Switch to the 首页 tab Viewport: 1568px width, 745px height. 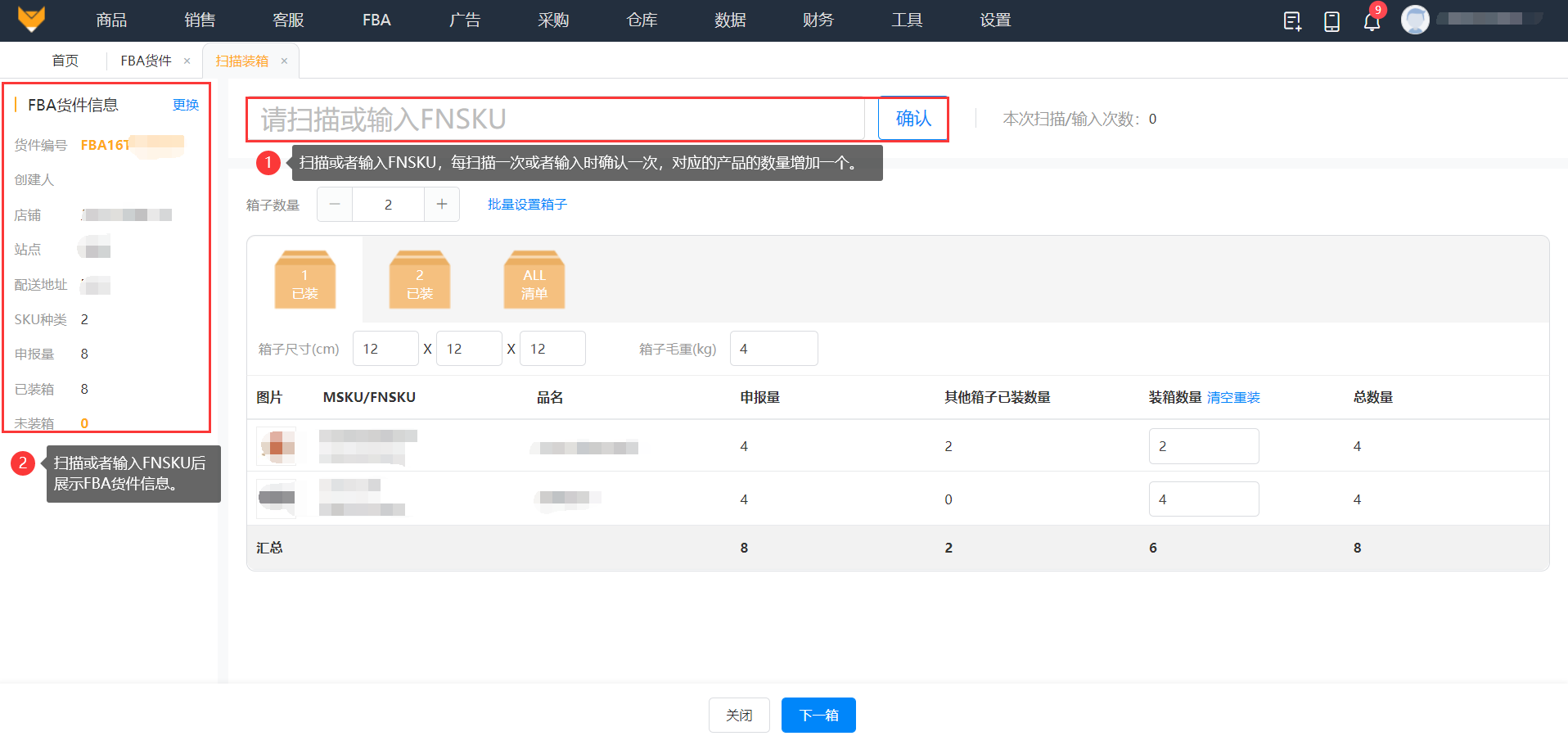tap(65, 61)
